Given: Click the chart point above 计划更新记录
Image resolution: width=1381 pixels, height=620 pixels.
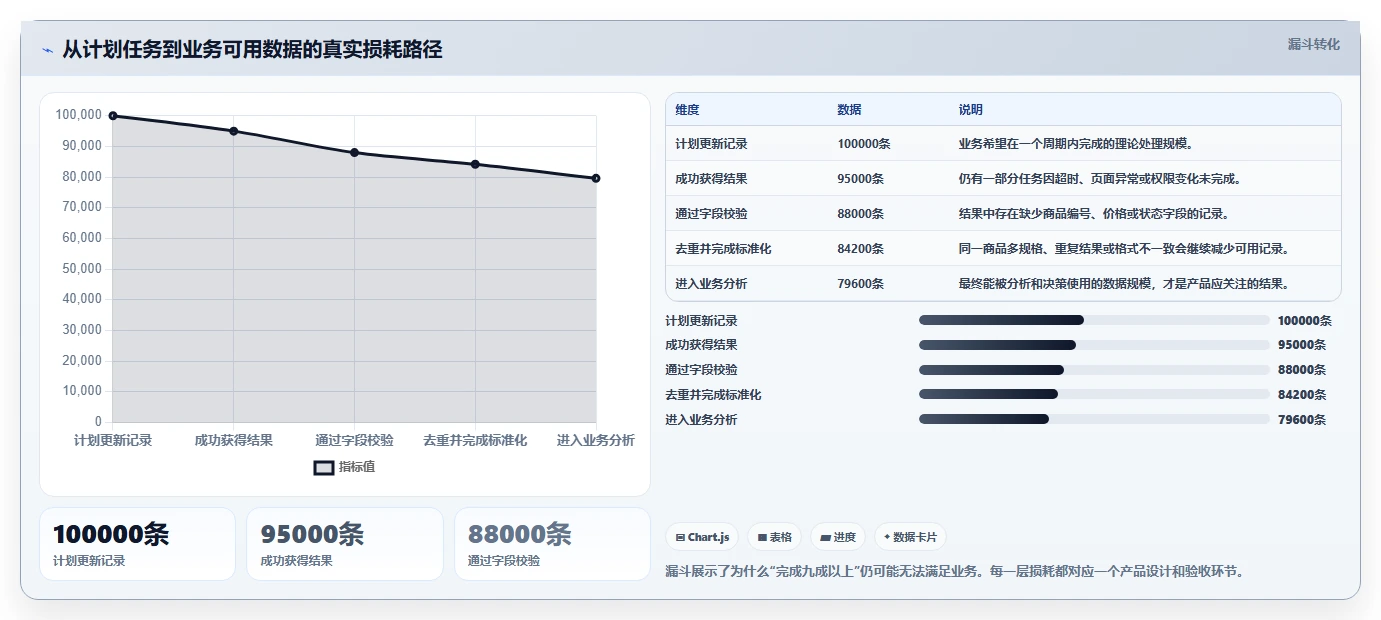Looking at the screenshot, I should coord(113,116).
